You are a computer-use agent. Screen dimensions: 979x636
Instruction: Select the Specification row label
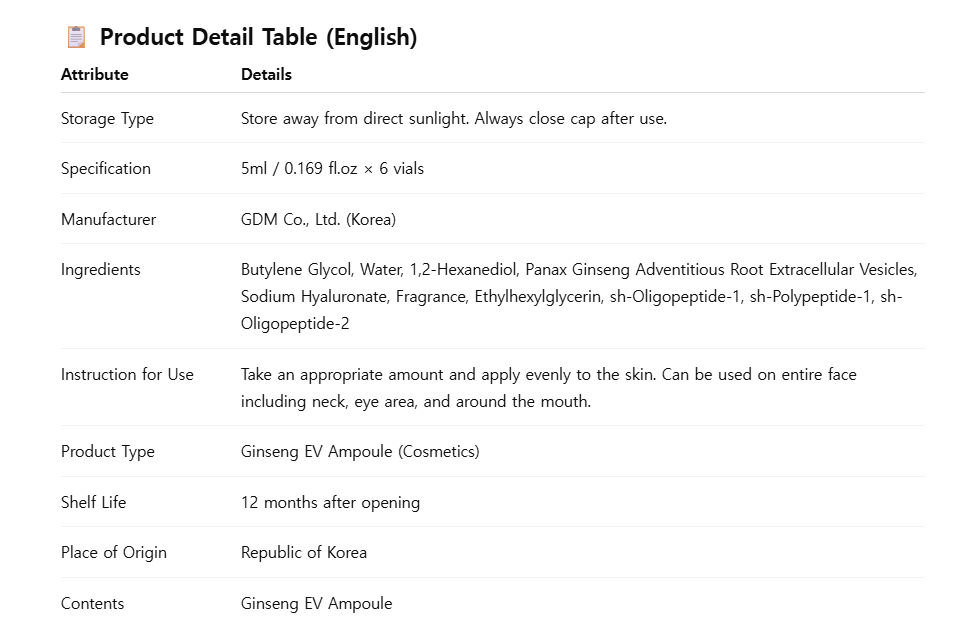106,169
